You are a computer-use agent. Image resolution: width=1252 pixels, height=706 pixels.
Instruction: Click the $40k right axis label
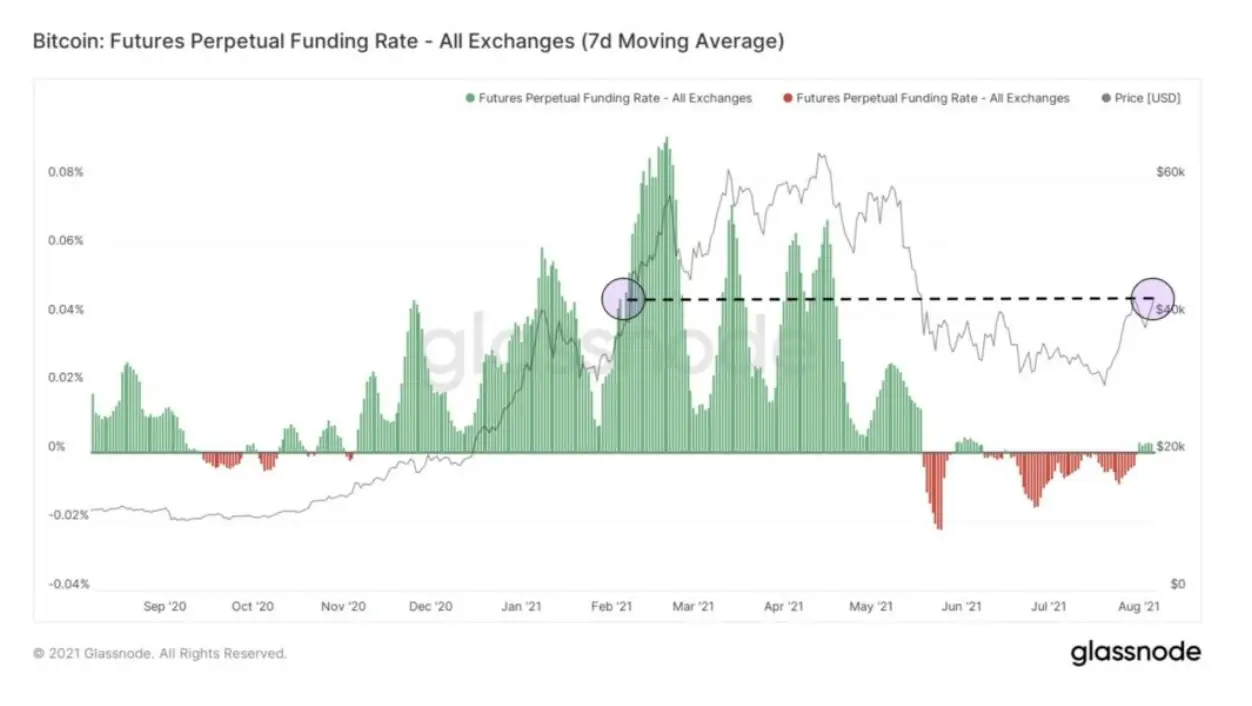click(x=1170, y=310)
